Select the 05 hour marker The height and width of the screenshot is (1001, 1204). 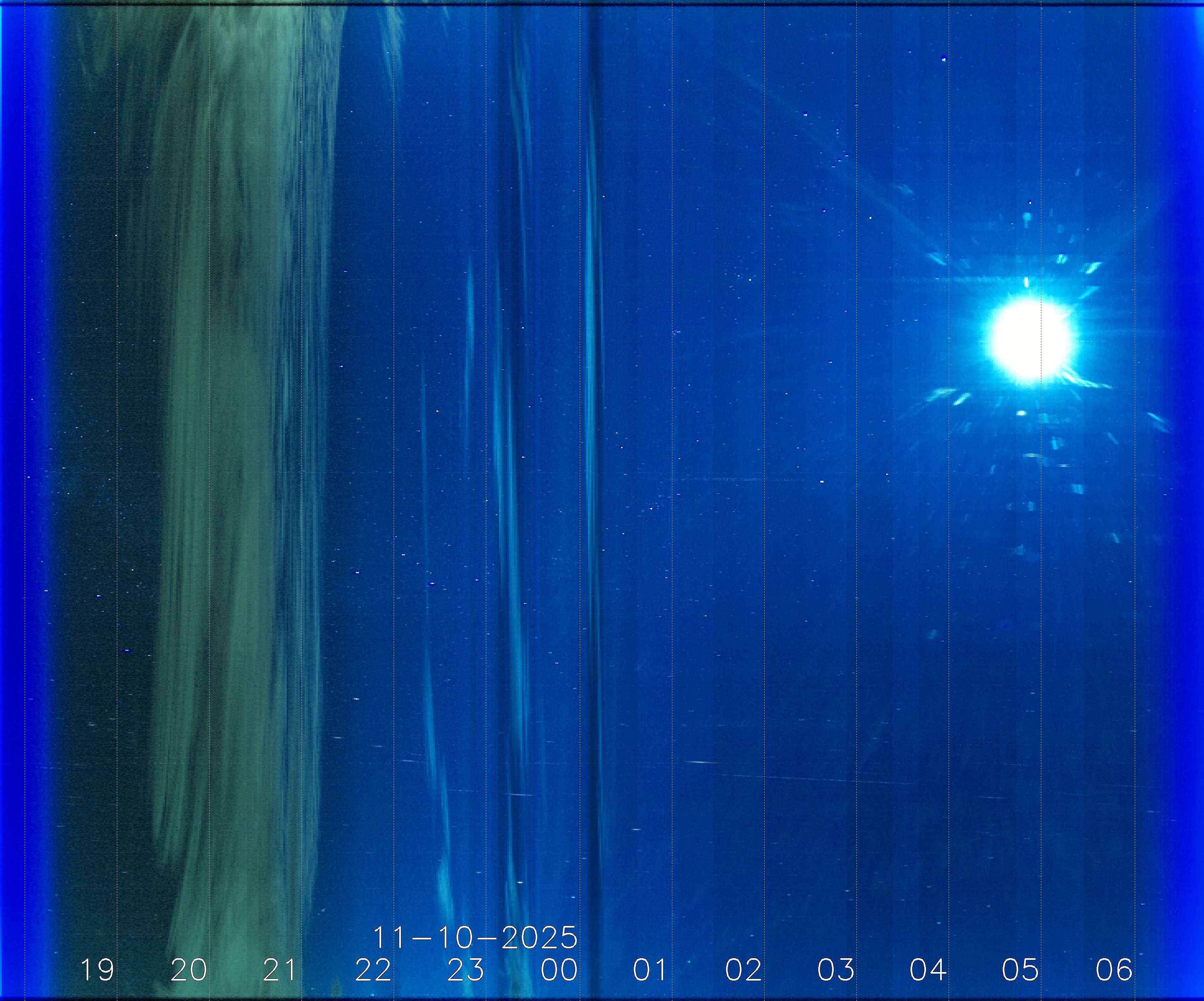coord(1020,970)
